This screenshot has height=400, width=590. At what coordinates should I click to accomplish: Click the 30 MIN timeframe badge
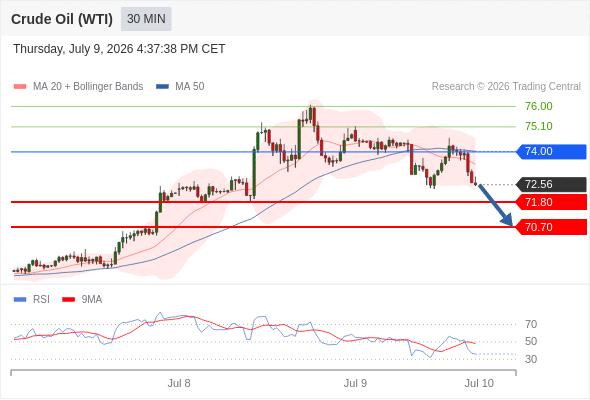click(x=146, y=19)
